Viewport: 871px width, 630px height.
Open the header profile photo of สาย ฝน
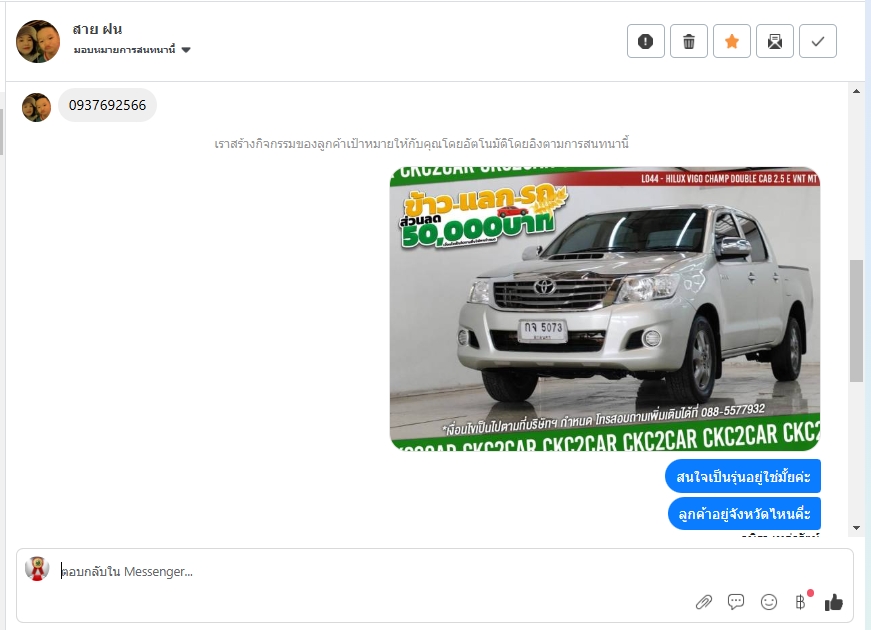pos(38,42)
